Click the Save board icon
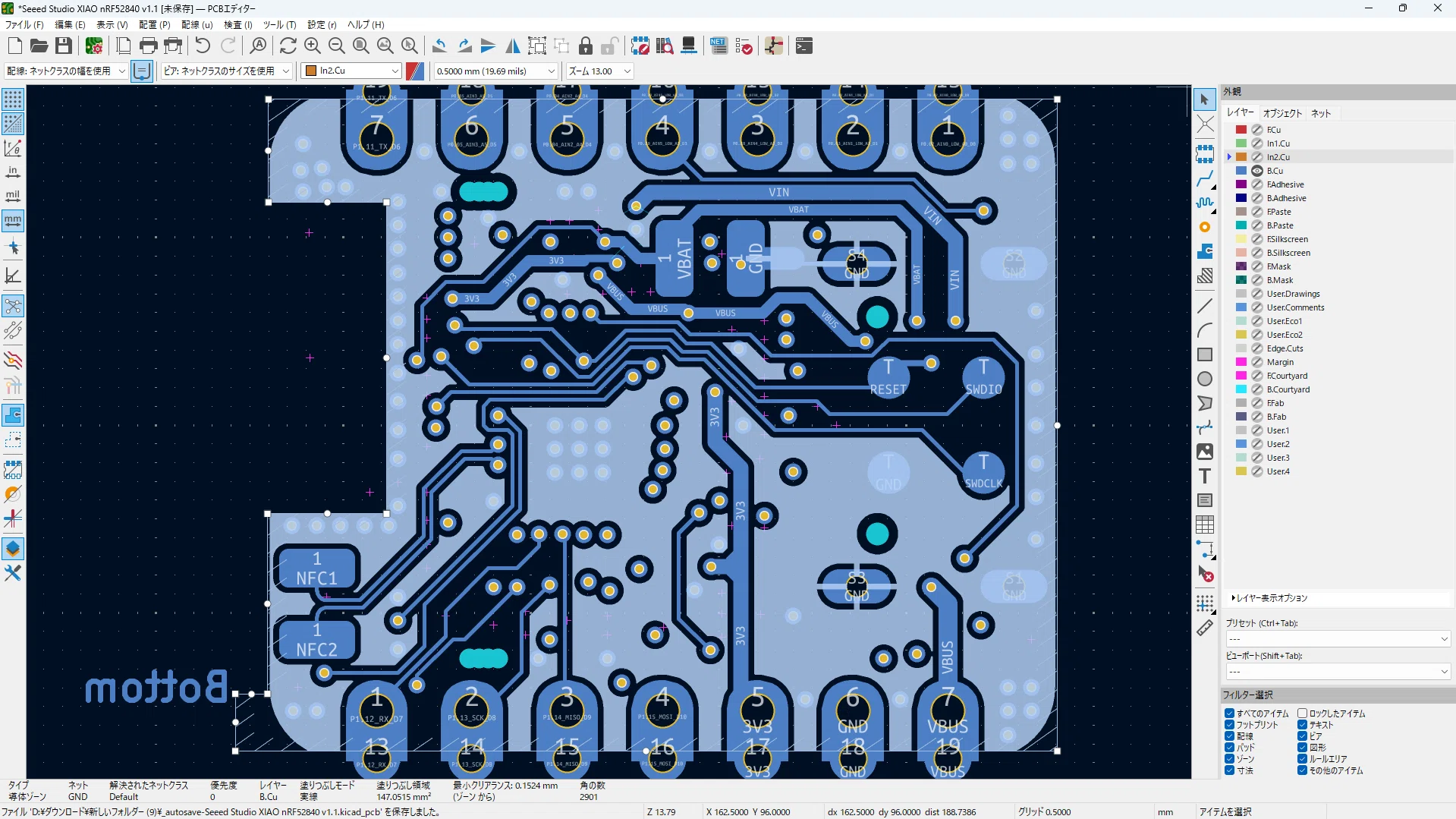The image size is (1456, 819). click(64, 46)
